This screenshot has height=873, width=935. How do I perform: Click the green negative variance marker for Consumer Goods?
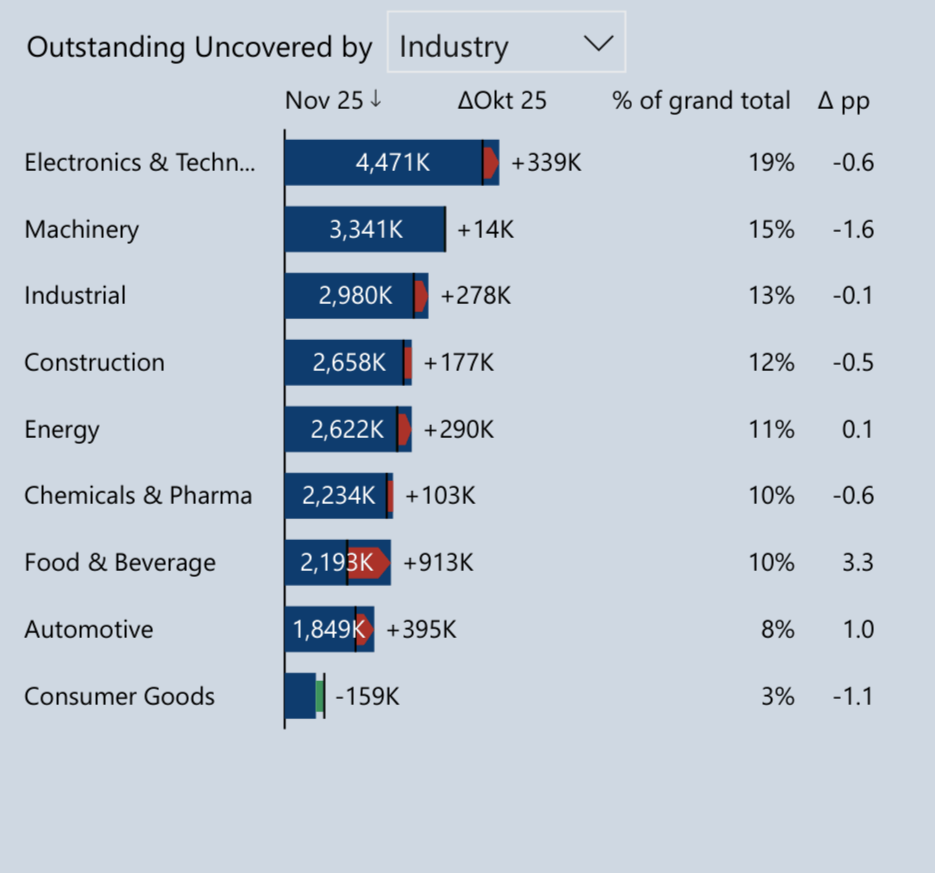(x=320, y=696)
